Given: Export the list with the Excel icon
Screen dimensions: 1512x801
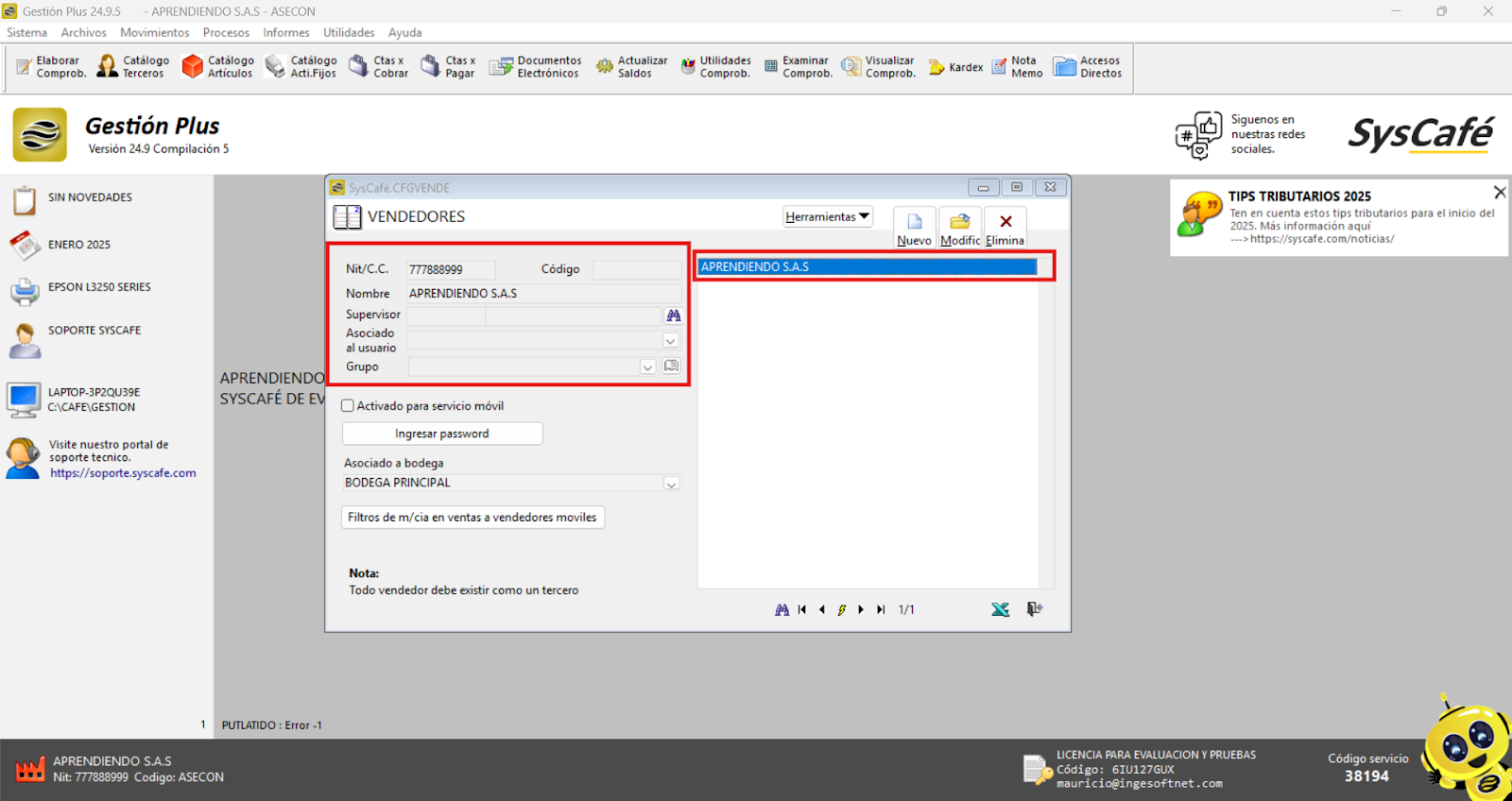Looking at the screenshot, I should (1000, 610).
